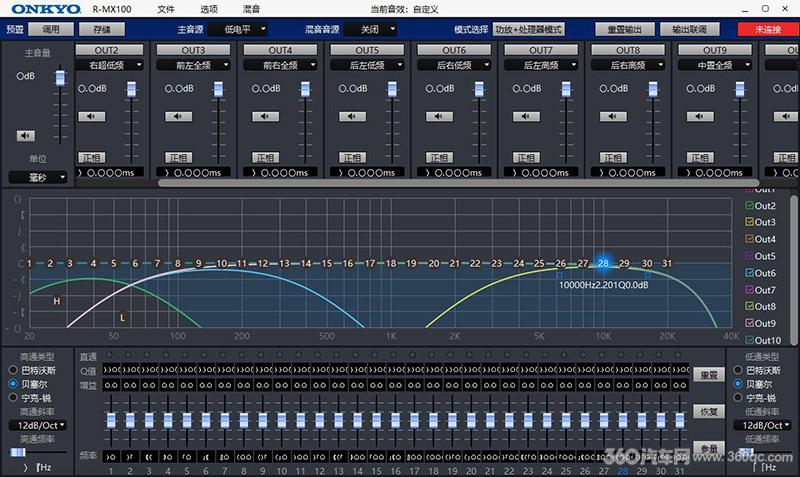
Task: Click OUT2 delay field 0.000ms
Action: 110,173
